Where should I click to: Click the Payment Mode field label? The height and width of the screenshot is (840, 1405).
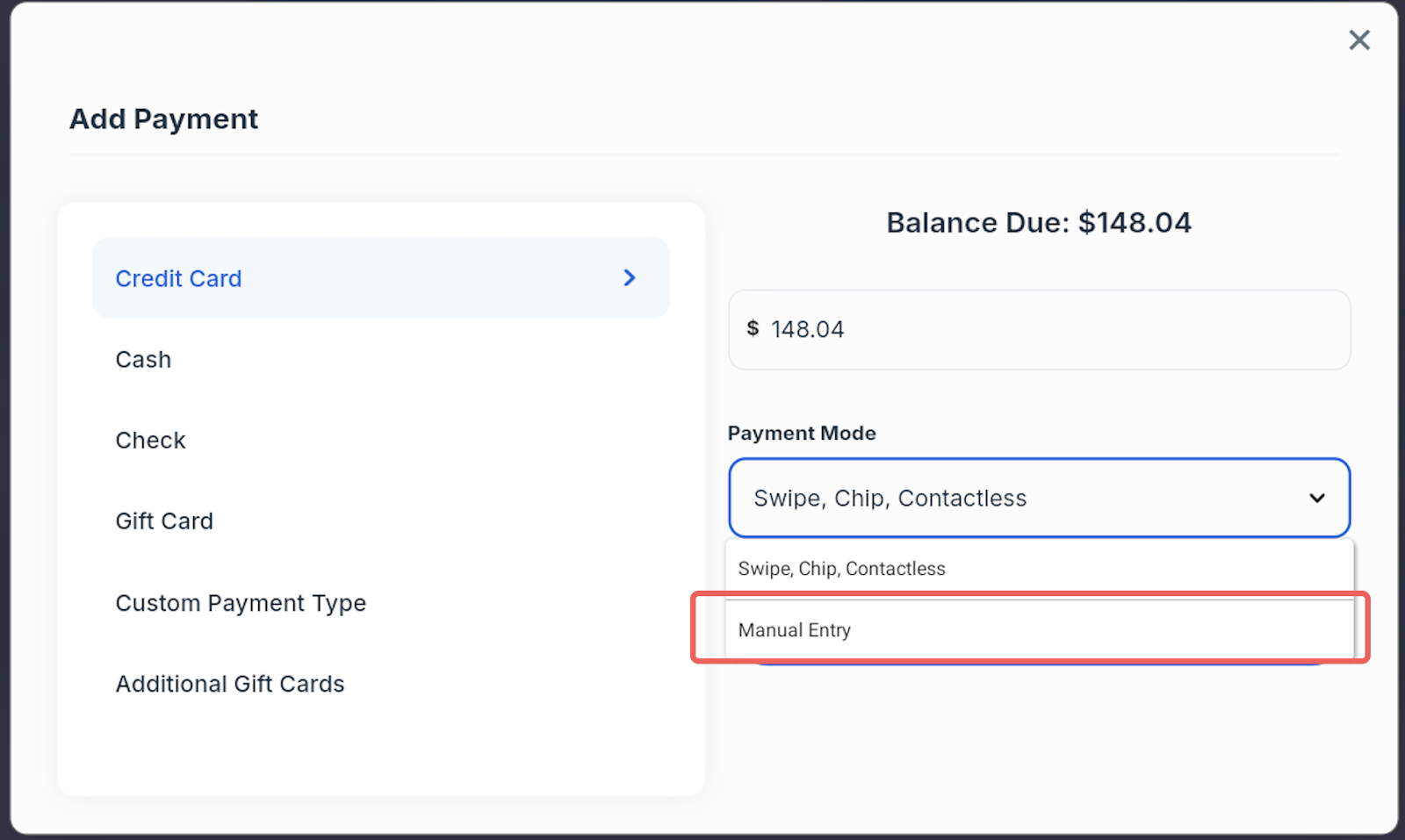coord(801,434)
